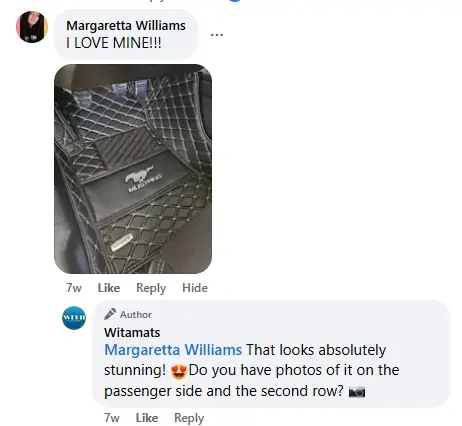Click the heart-eyes emoji in reply

(179, 372)
